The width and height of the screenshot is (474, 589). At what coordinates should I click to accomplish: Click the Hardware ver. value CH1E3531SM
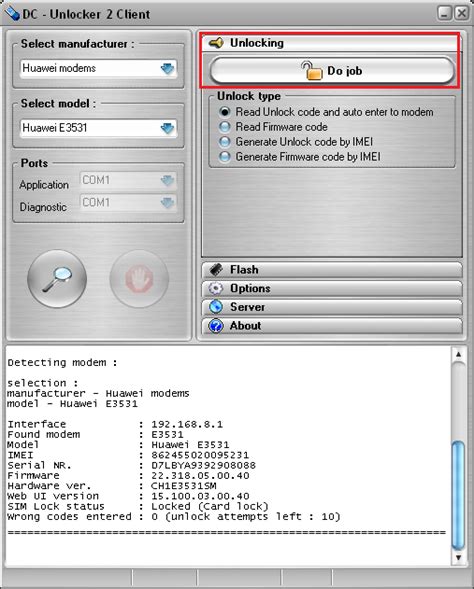(x=184, y=486)
